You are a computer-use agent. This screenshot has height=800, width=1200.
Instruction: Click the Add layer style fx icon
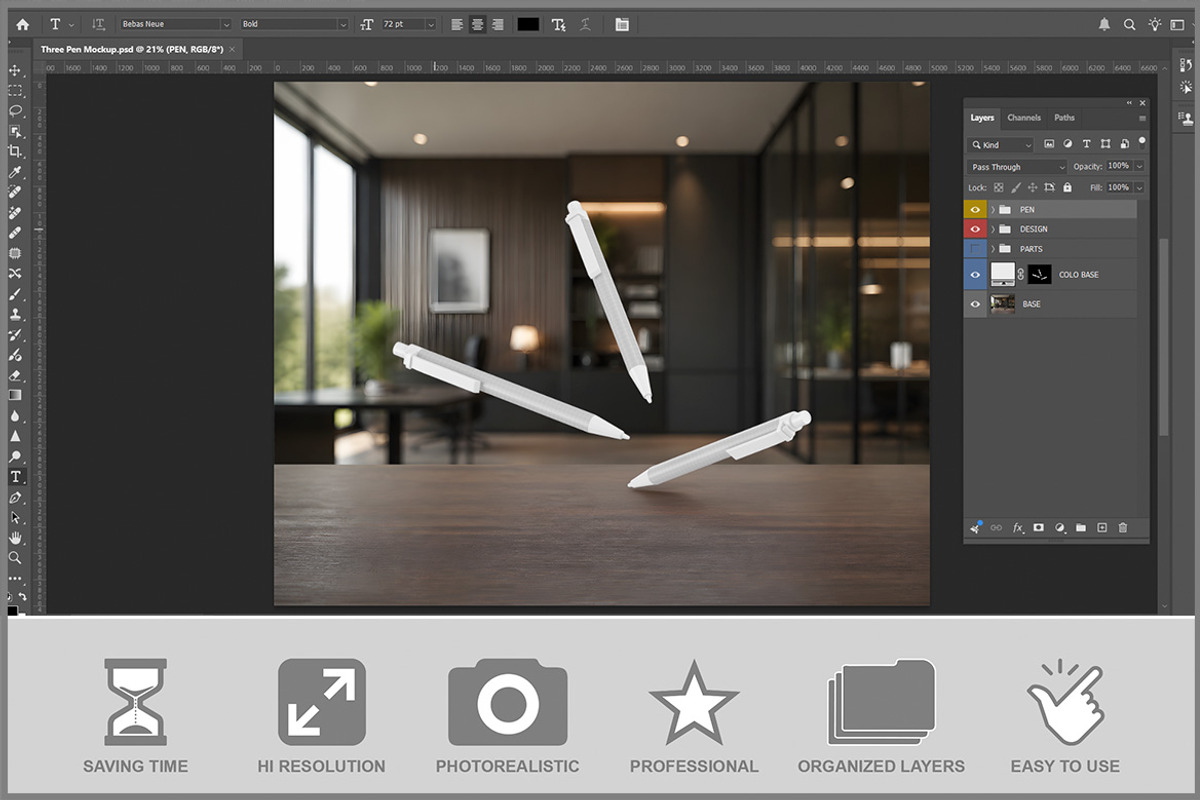coord(1018,527)
